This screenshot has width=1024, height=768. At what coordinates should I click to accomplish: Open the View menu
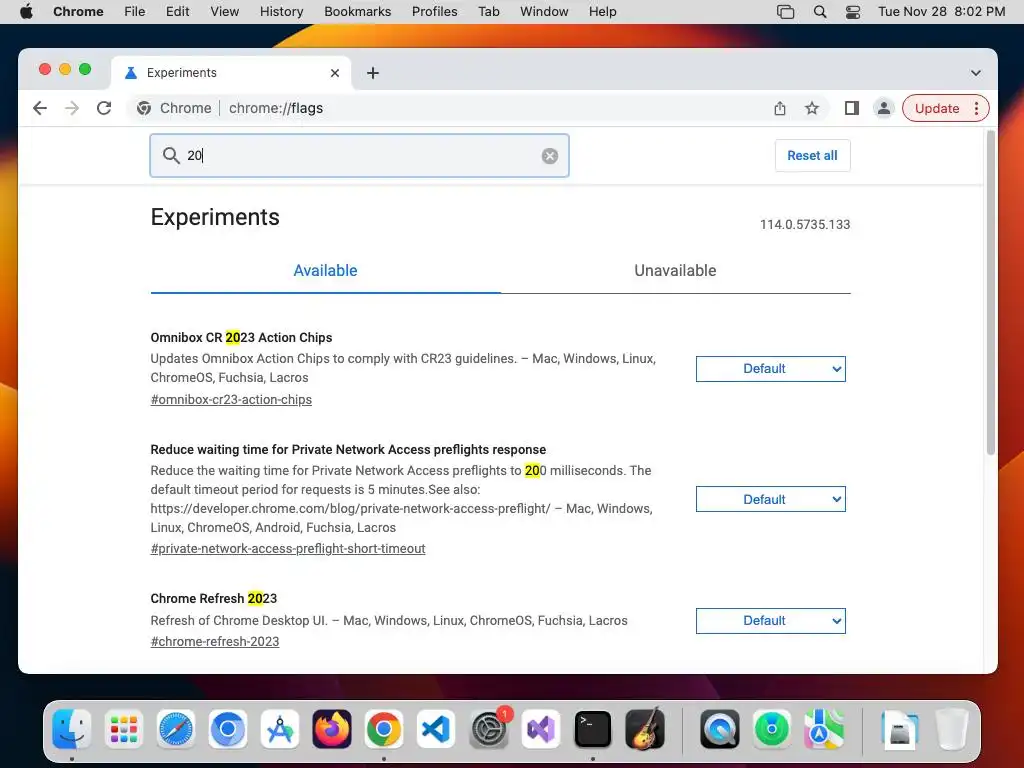(x=225, y=12)
